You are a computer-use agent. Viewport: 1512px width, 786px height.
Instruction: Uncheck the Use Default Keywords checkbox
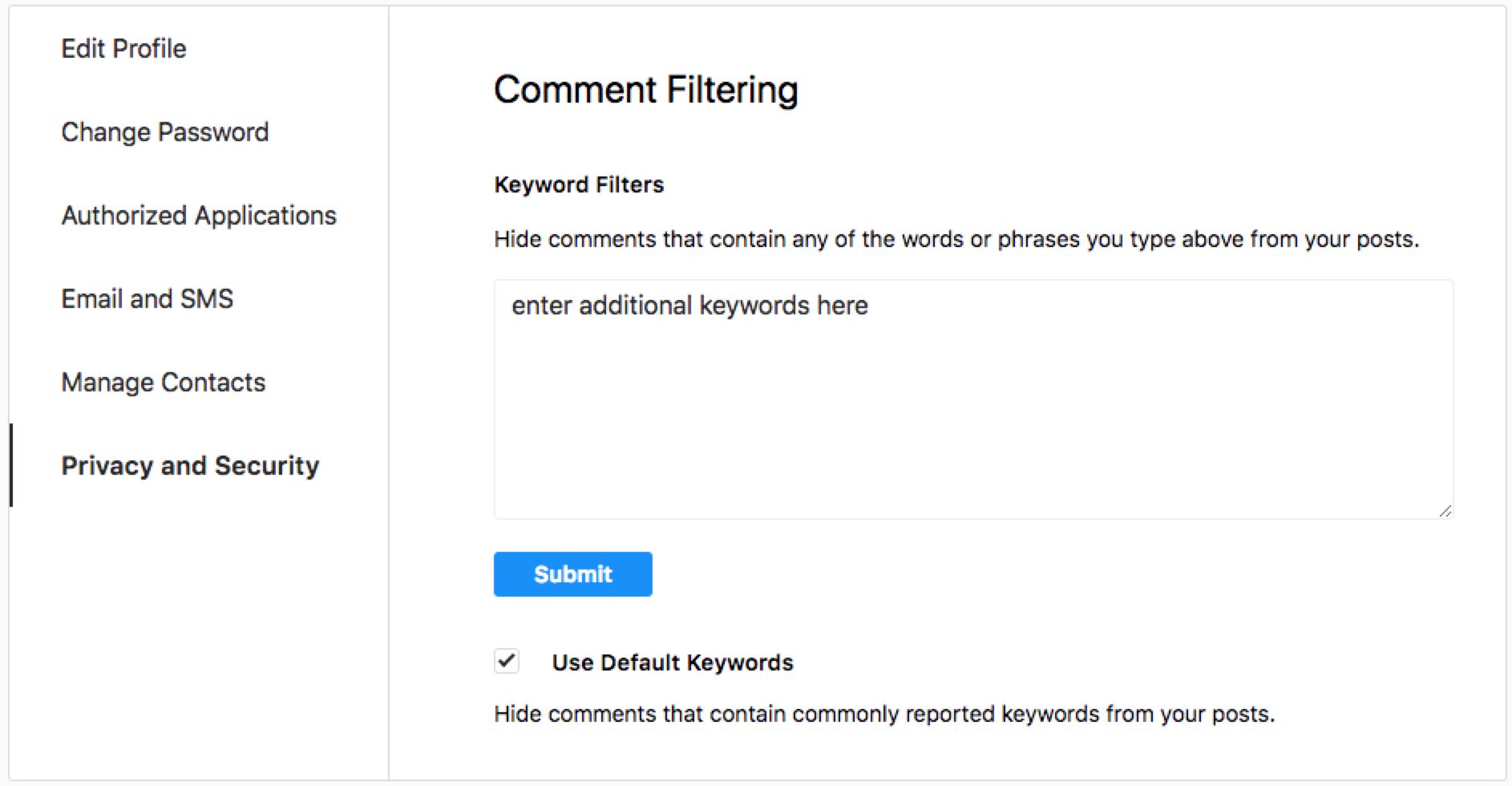point(507,662)
